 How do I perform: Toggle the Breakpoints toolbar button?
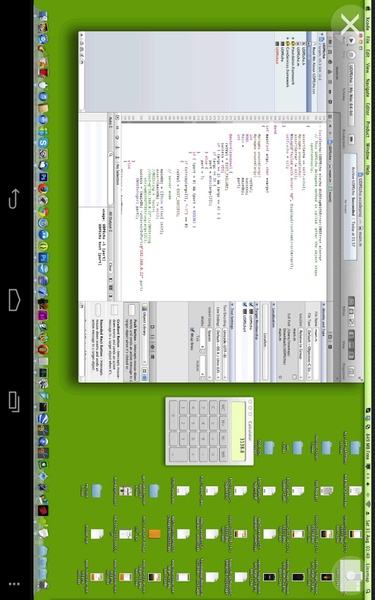[x=351, y=140]
